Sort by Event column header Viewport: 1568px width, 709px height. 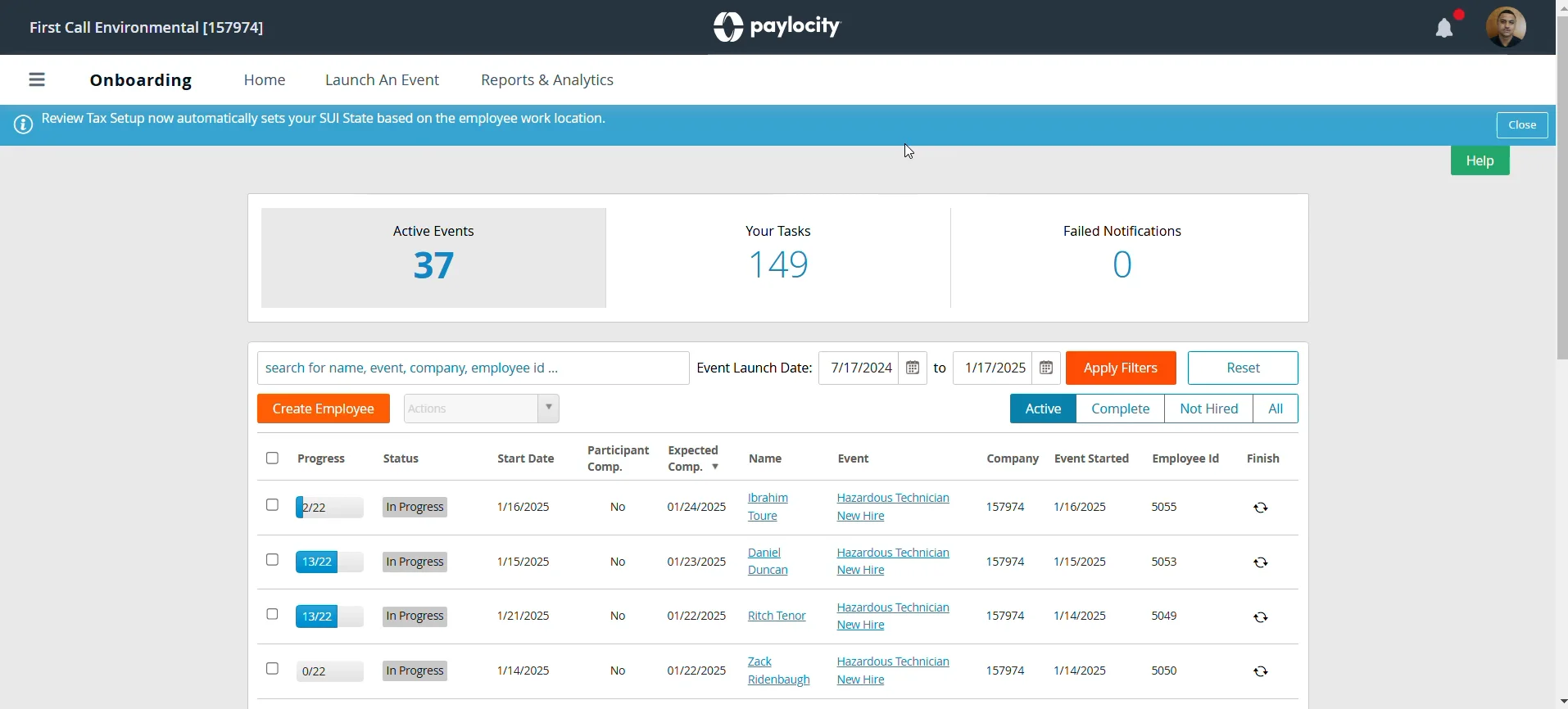coord(854,458)
